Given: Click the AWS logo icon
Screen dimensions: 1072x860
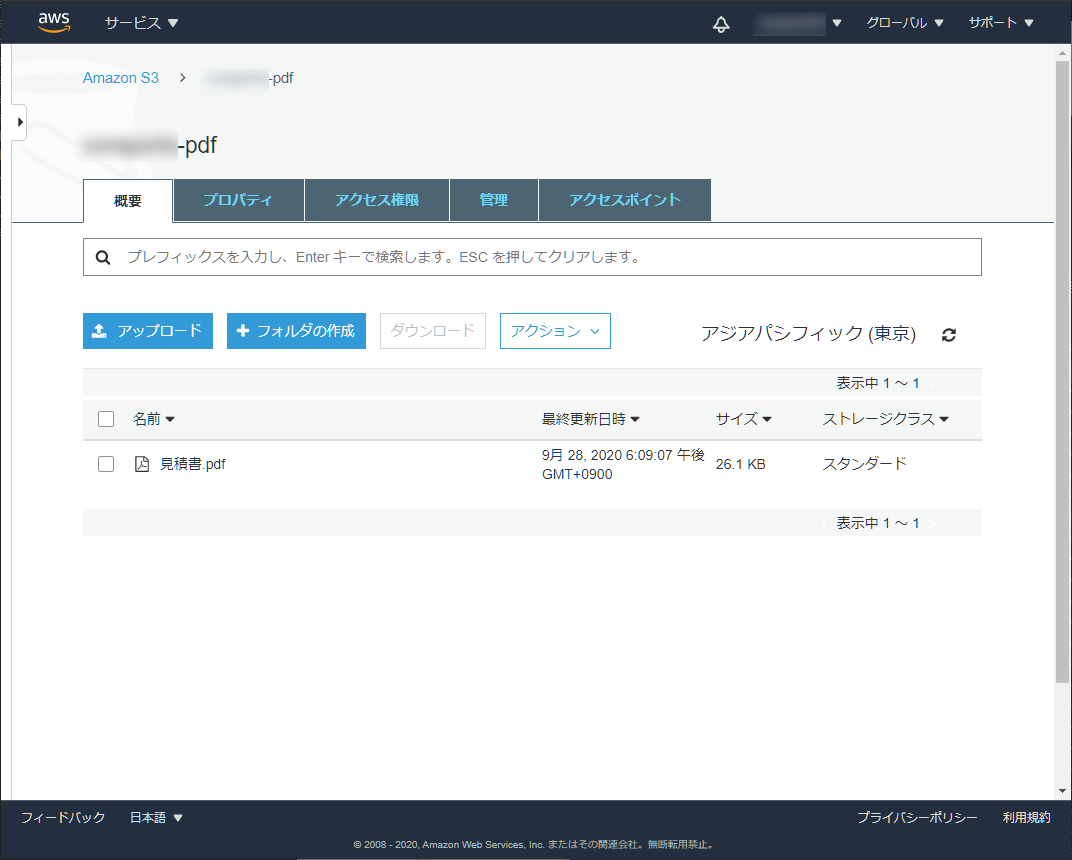Looking at the screenshot, I should [x=54, y=22].
